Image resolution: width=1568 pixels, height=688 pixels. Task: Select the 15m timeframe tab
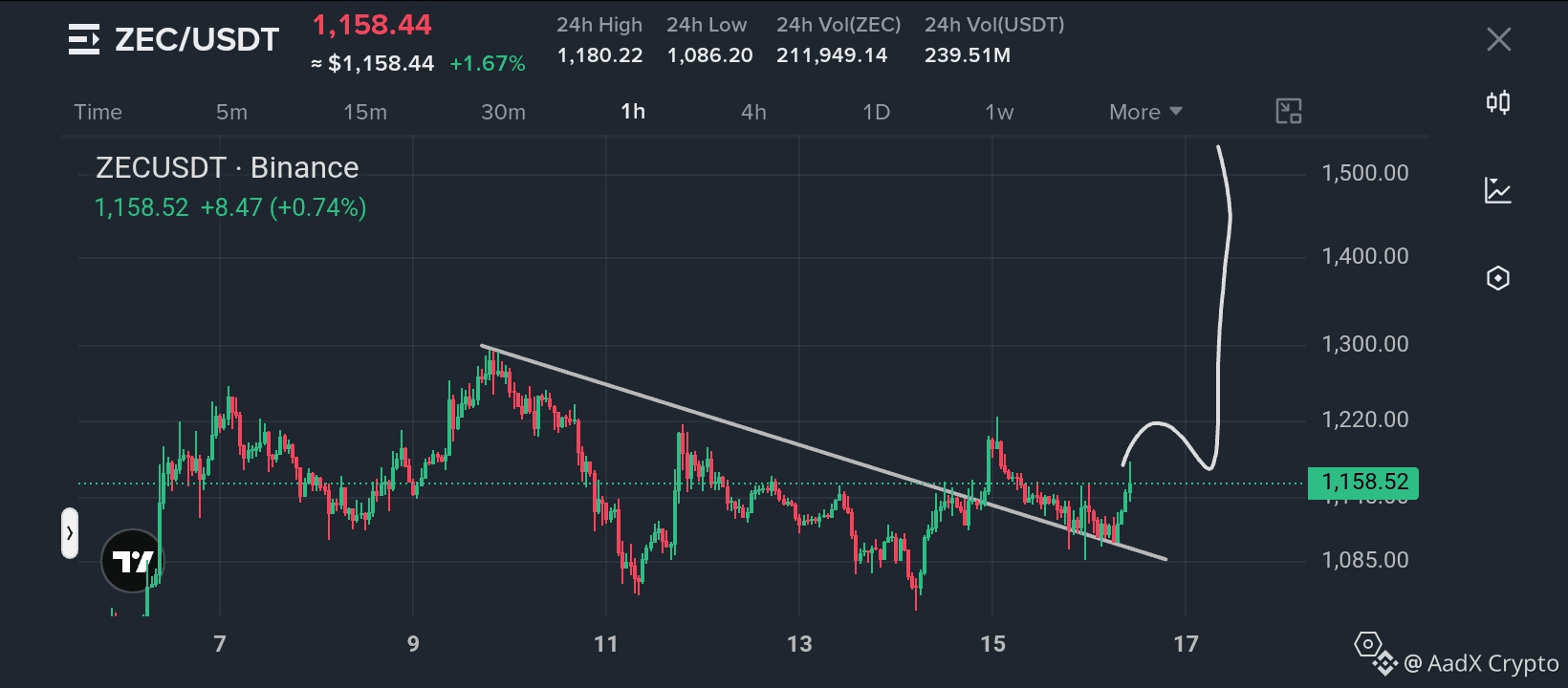365,112
